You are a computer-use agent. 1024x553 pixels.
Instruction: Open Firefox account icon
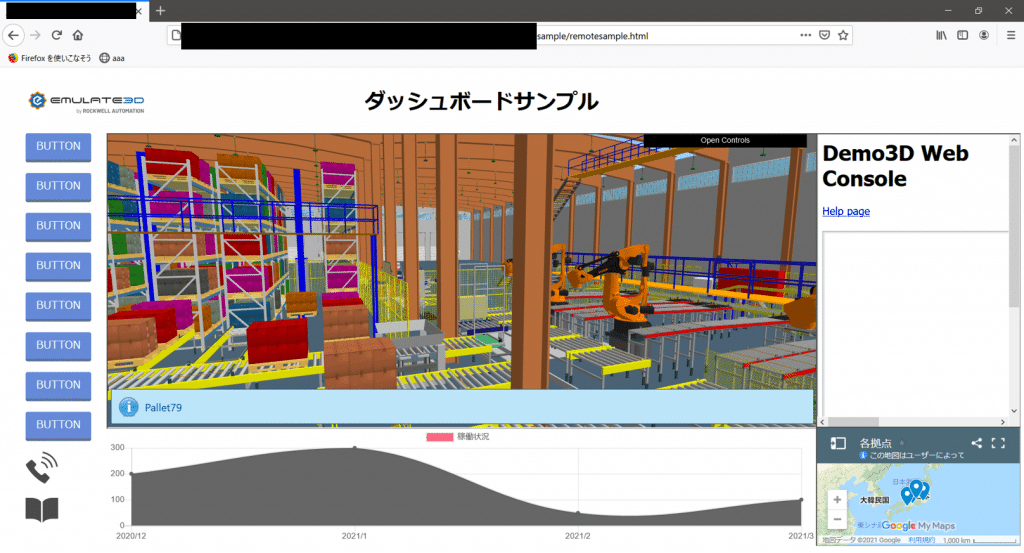(x=984, y=35)
